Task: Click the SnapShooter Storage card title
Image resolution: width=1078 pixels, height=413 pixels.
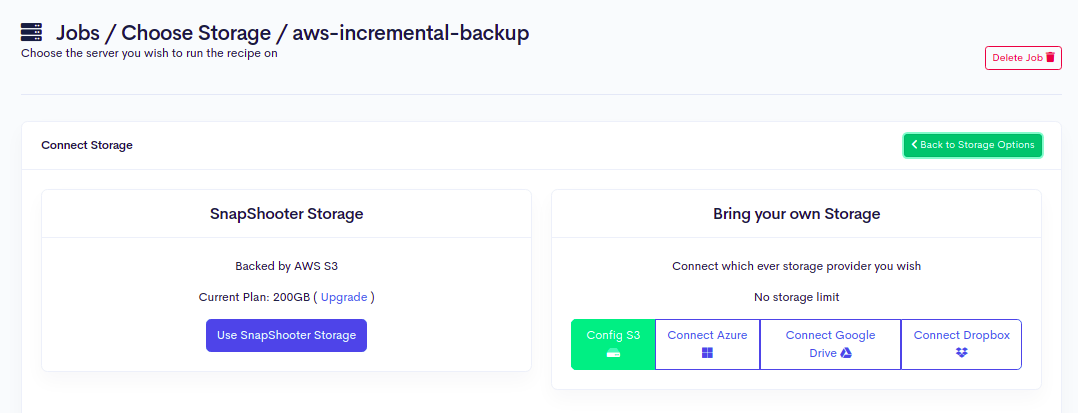Action: [x=287, y=214]
